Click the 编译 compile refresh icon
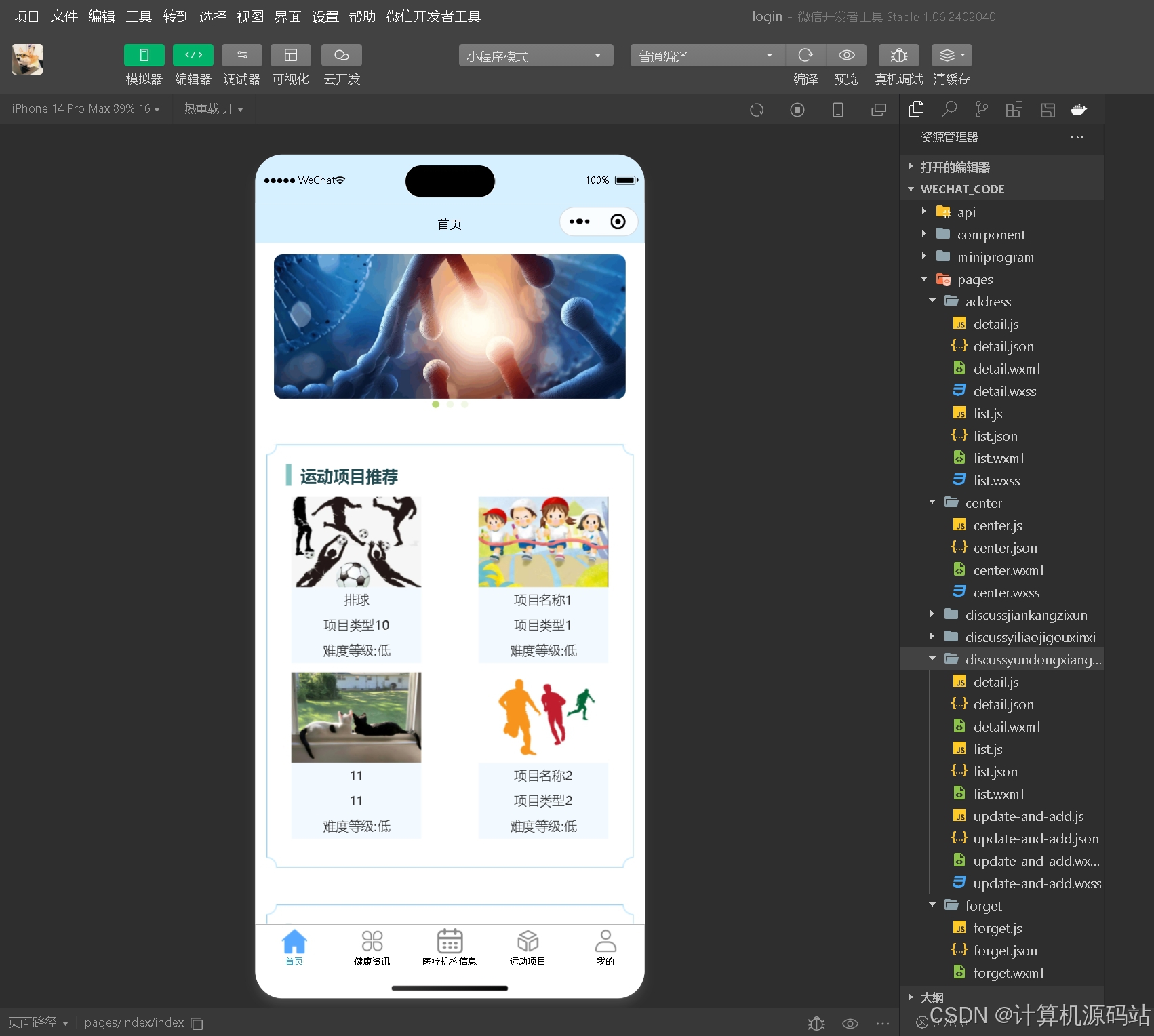 (805, 56)
